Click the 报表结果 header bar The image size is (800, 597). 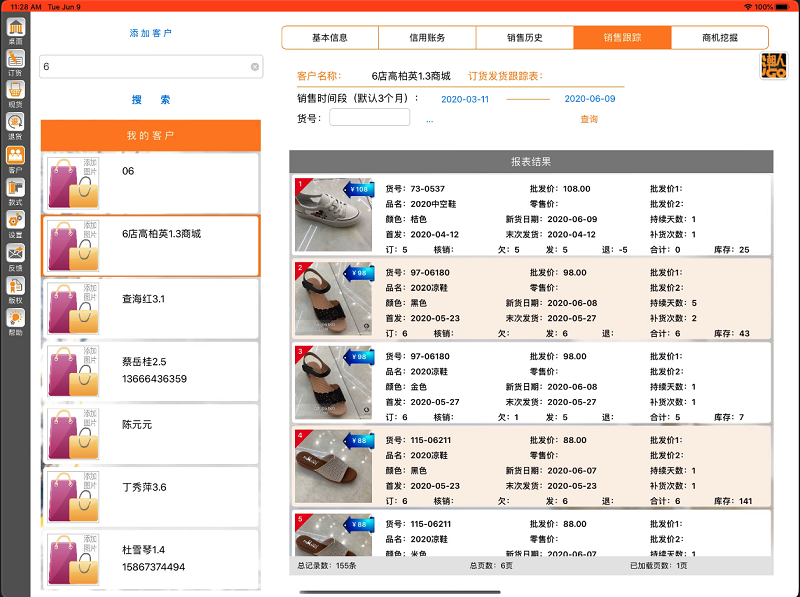(x=531, y=162)
